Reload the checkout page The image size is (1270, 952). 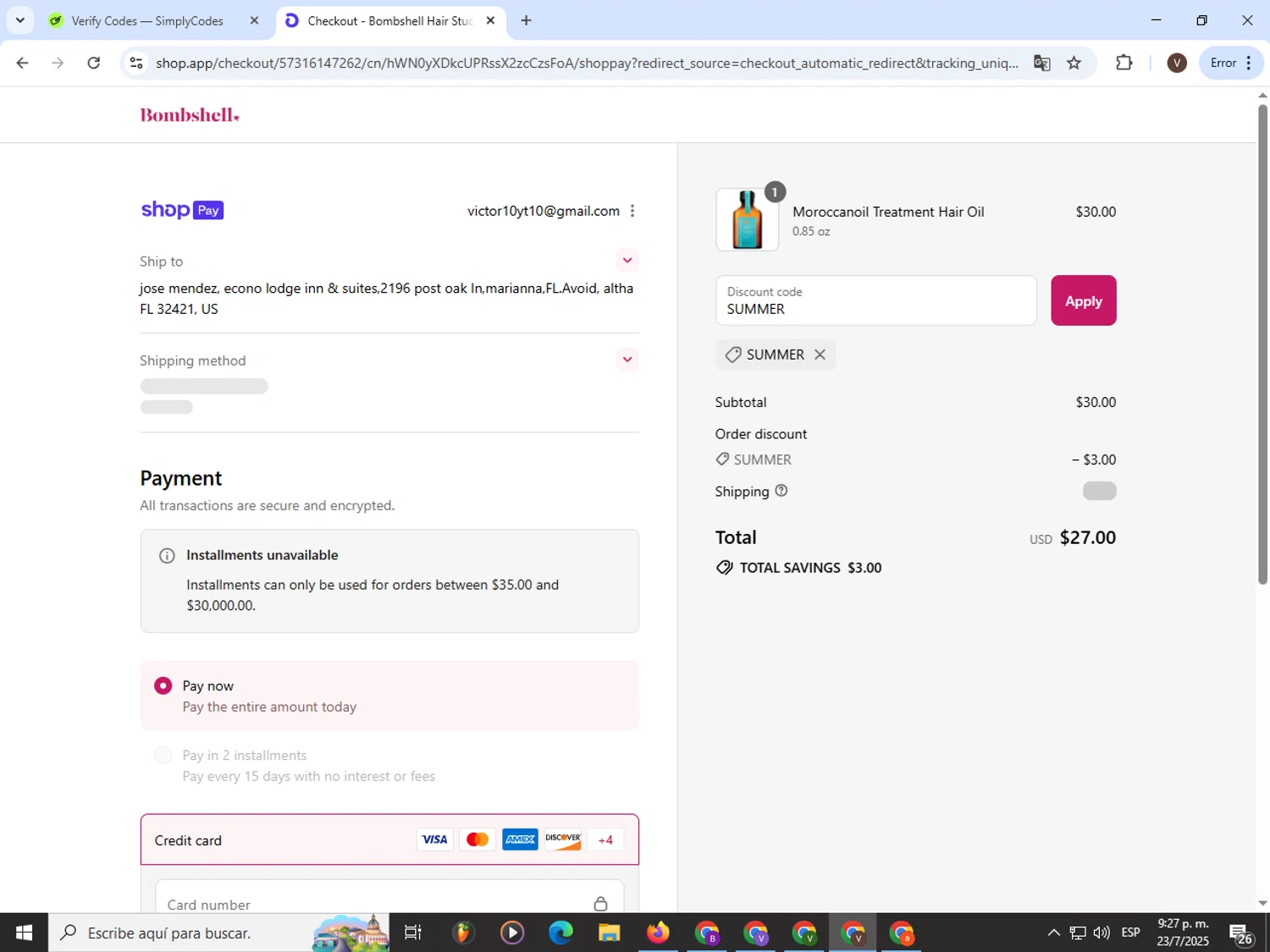point(94,63)
